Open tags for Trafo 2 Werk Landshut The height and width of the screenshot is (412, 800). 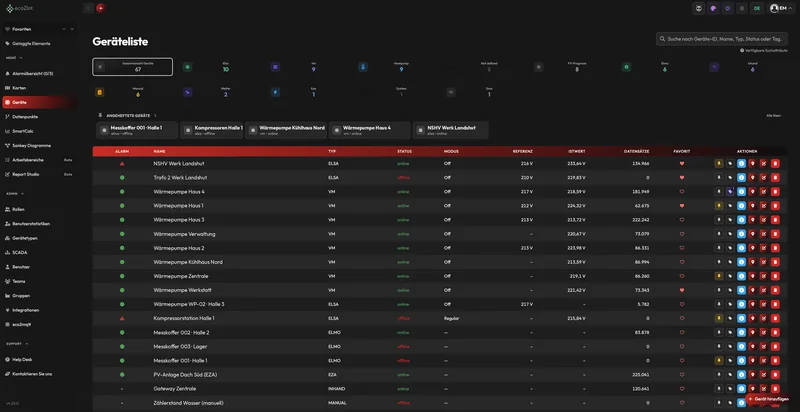pyautogui.click(x=730, y=177)
